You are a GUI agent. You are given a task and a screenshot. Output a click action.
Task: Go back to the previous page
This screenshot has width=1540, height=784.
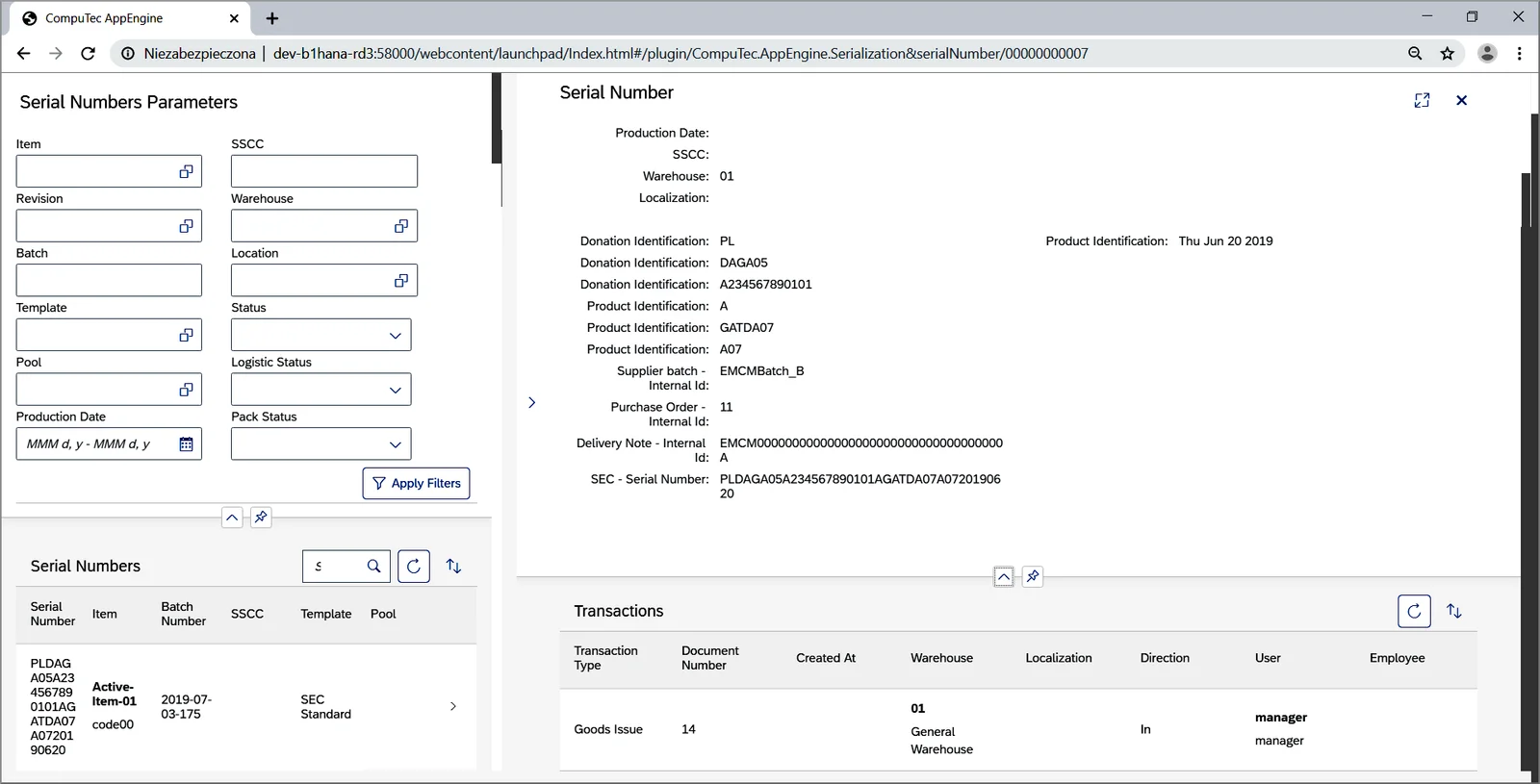[x=24, y=54]
